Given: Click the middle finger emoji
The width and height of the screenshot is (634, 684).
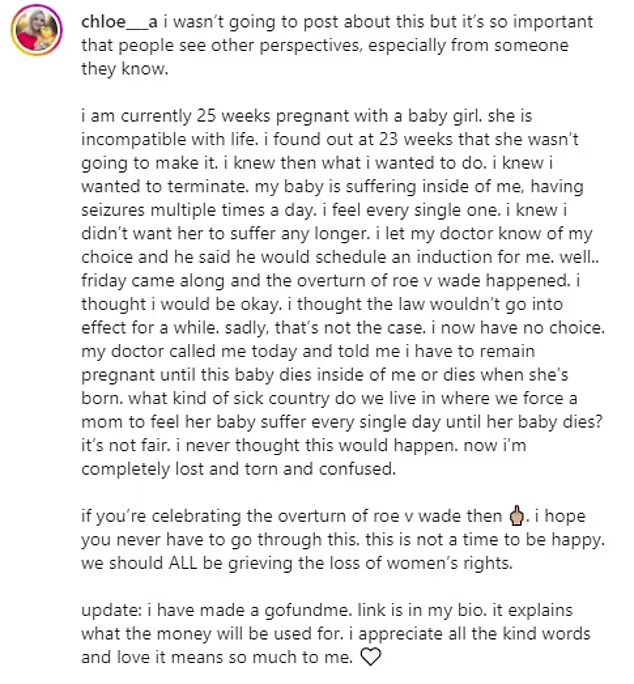Looking at the screenshot, I should pos(517,515).
